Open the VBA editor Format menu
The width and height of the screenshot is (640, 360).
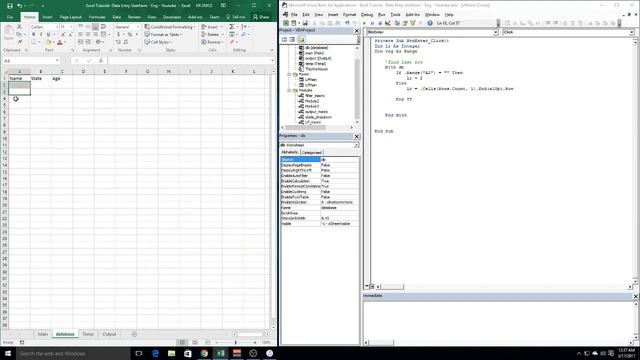click(349, 14)
